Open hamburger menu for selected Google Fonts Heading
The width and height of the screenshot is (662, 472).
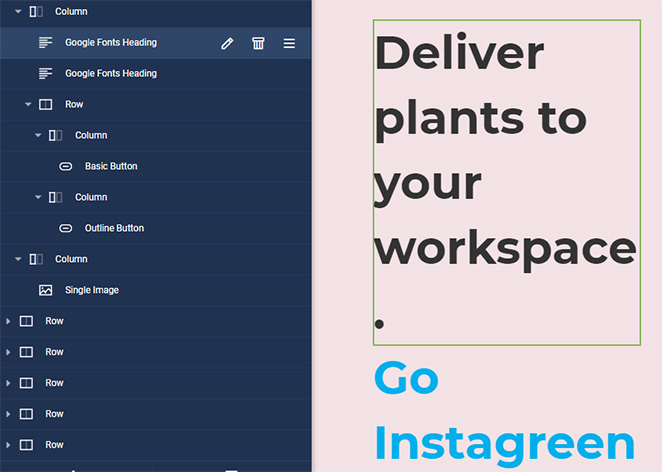[289, 43]
